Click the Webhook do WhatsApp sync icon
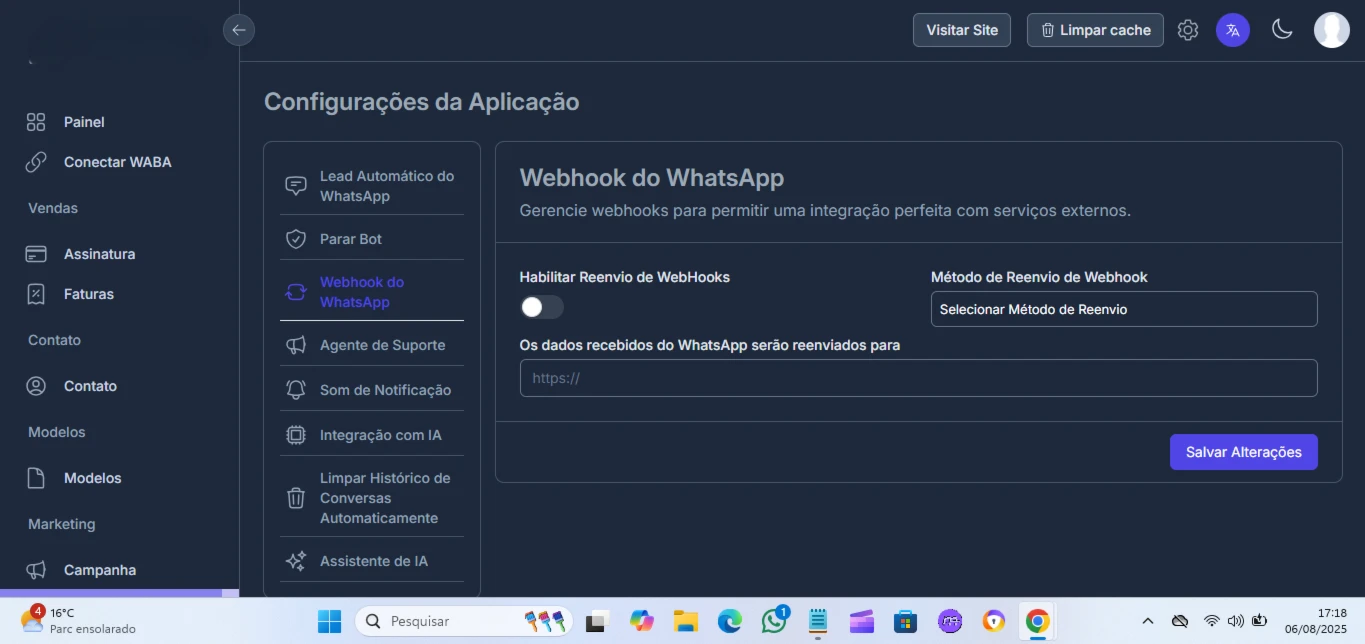The height and width of the screenshot is (644, 1365). (296, 292)
